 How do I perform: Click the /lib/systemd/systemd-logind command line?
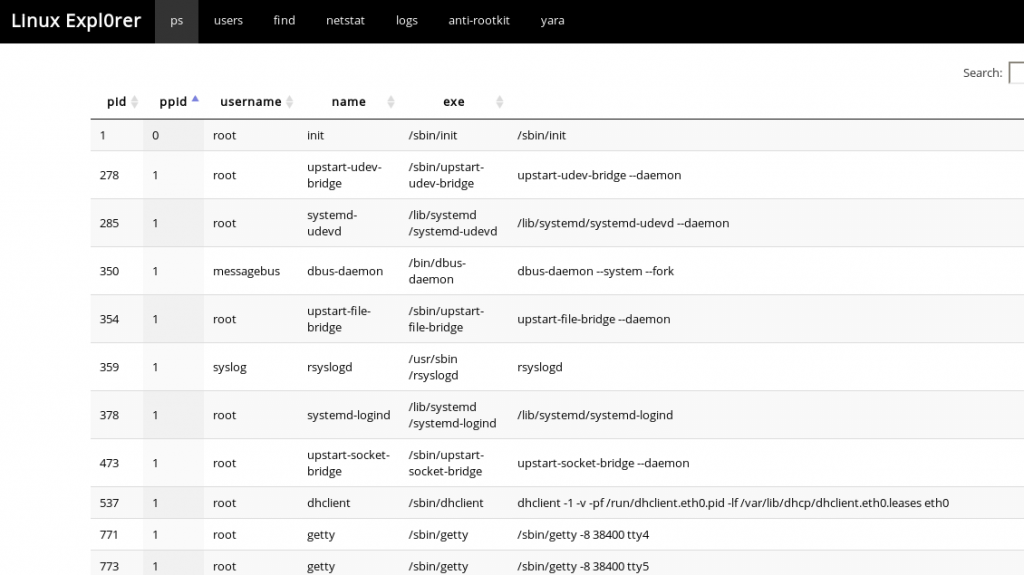(x=595, y=415)
